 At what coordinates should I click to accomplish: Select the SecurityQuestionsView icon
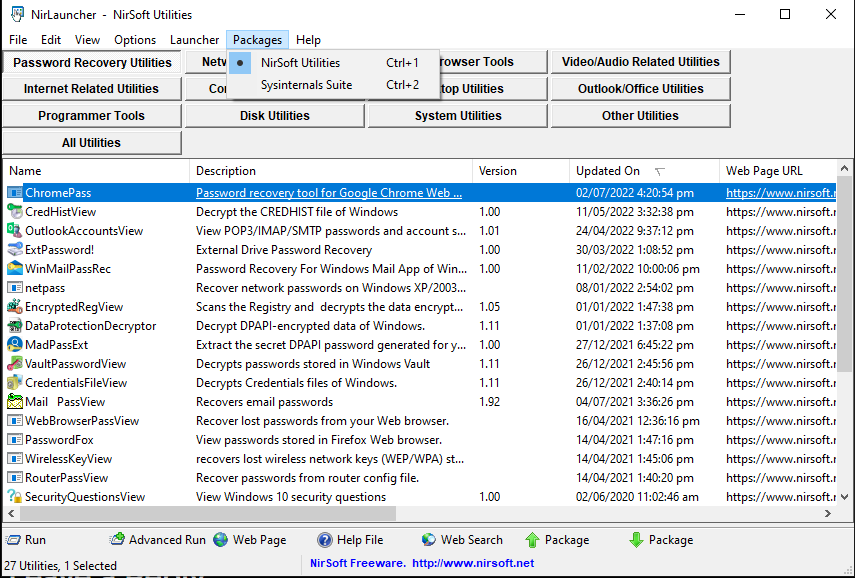15,497
